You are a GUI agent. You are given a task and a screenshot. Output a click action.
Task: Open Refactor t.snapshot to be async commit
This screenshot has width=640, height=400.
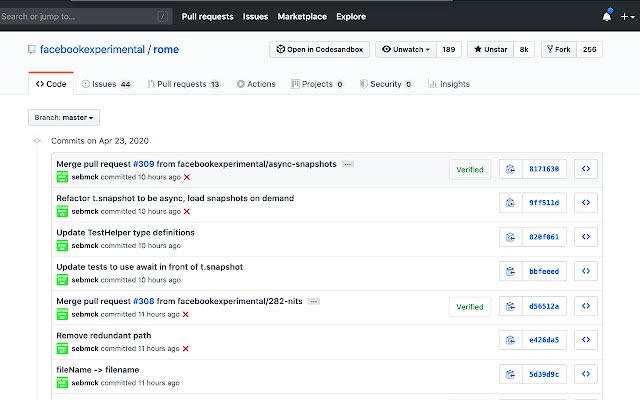[x=175, y=198]
